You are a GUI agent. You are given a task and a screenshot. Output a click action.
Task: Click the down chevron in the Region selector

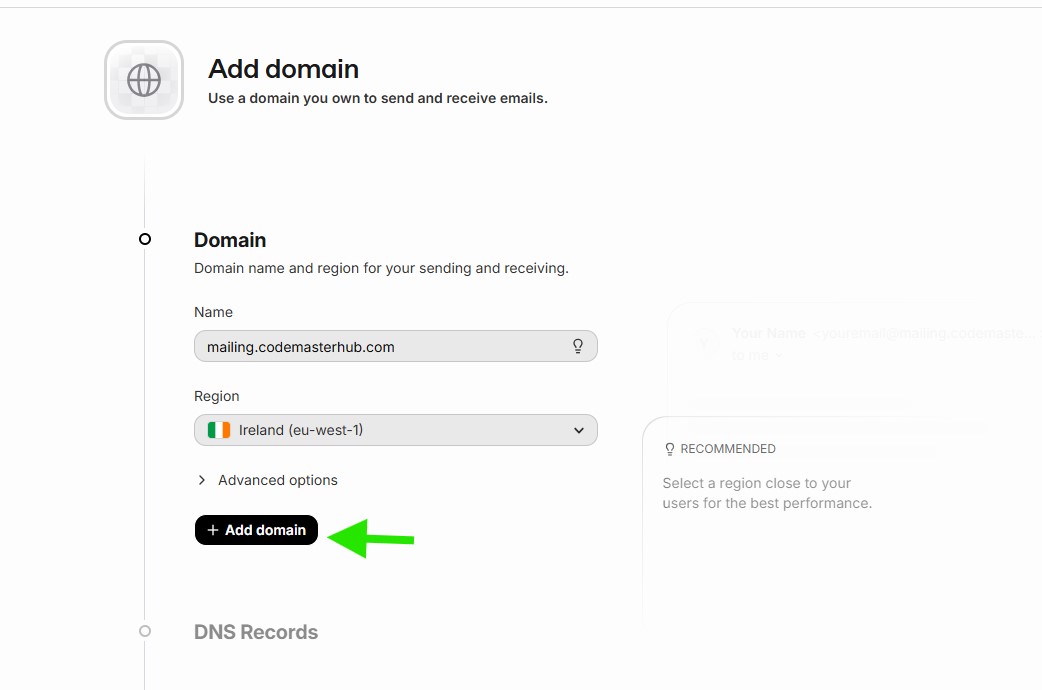click(x=578, y=430)
